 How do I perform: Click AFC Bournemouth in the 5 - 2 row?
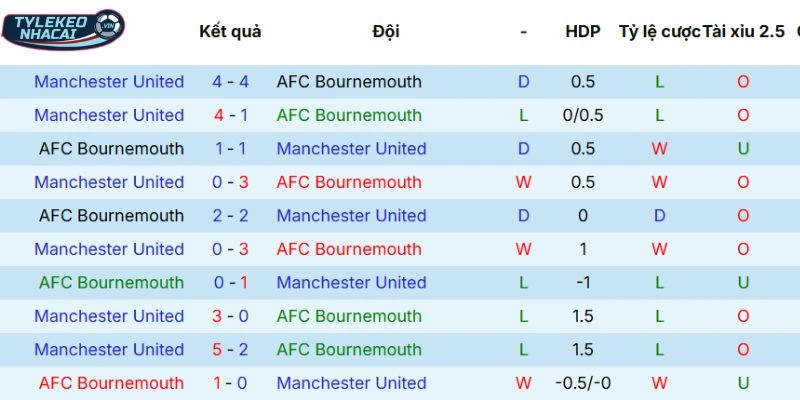coord(349,350)
